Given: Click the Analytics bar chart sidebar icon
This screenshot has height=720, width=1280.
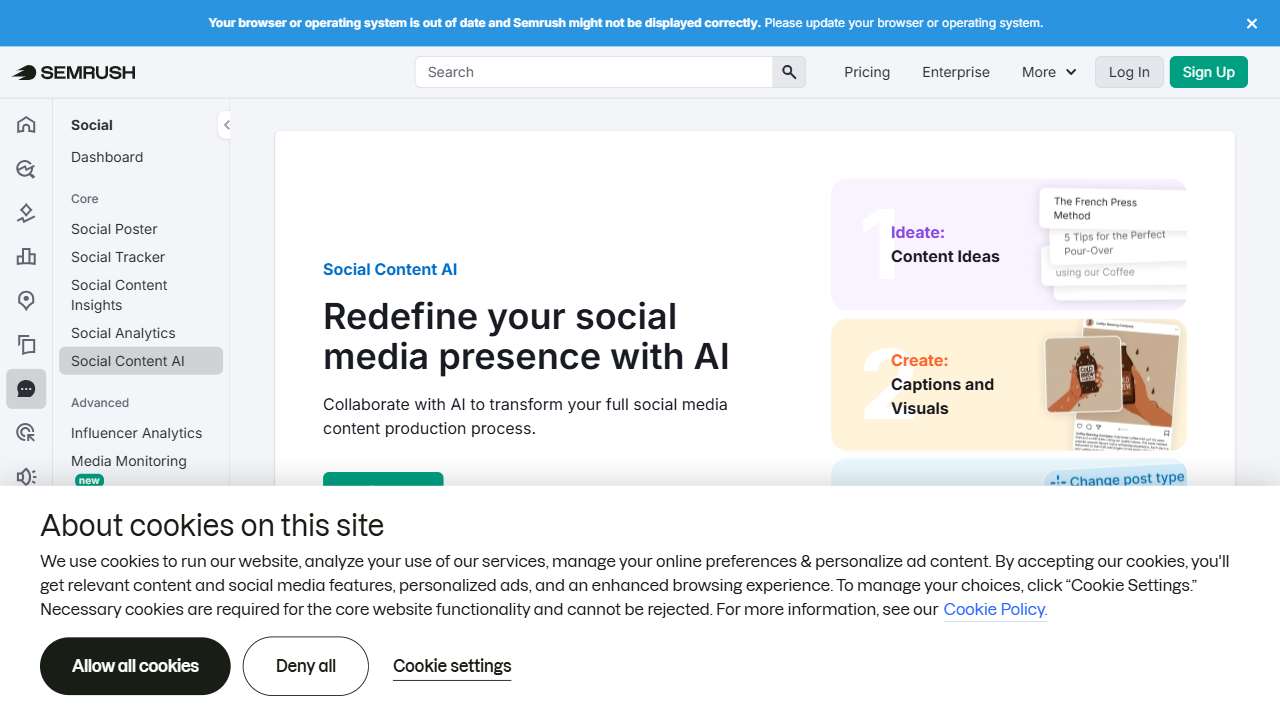Looking at the screenshot, I should pos(25,257).
